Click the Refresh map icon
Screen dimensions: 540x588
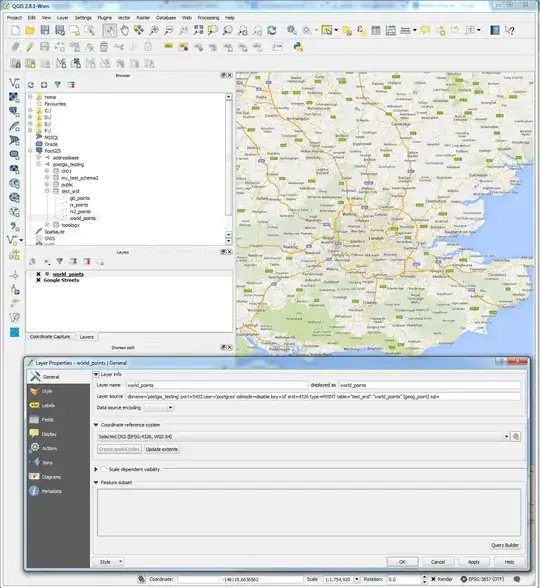pyautogui.click(x=272, y=30)
